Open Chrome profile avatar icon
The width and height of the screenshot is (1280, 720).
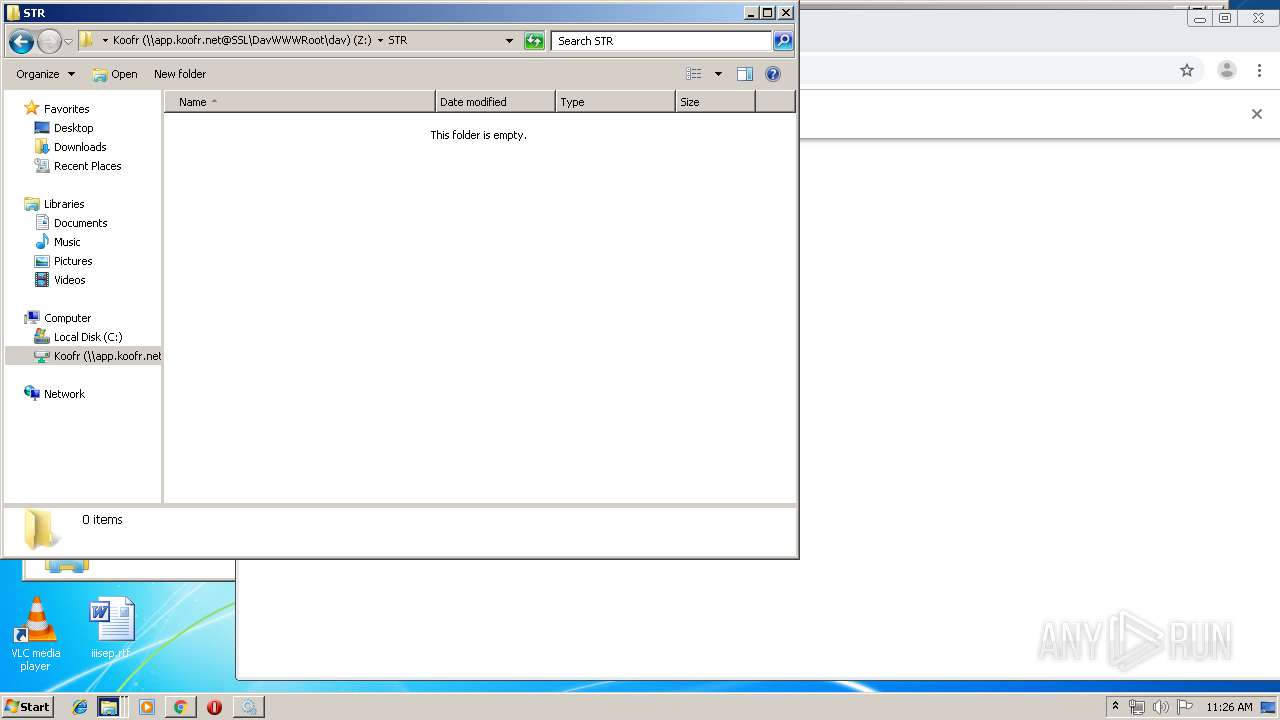coord(1227,70)
